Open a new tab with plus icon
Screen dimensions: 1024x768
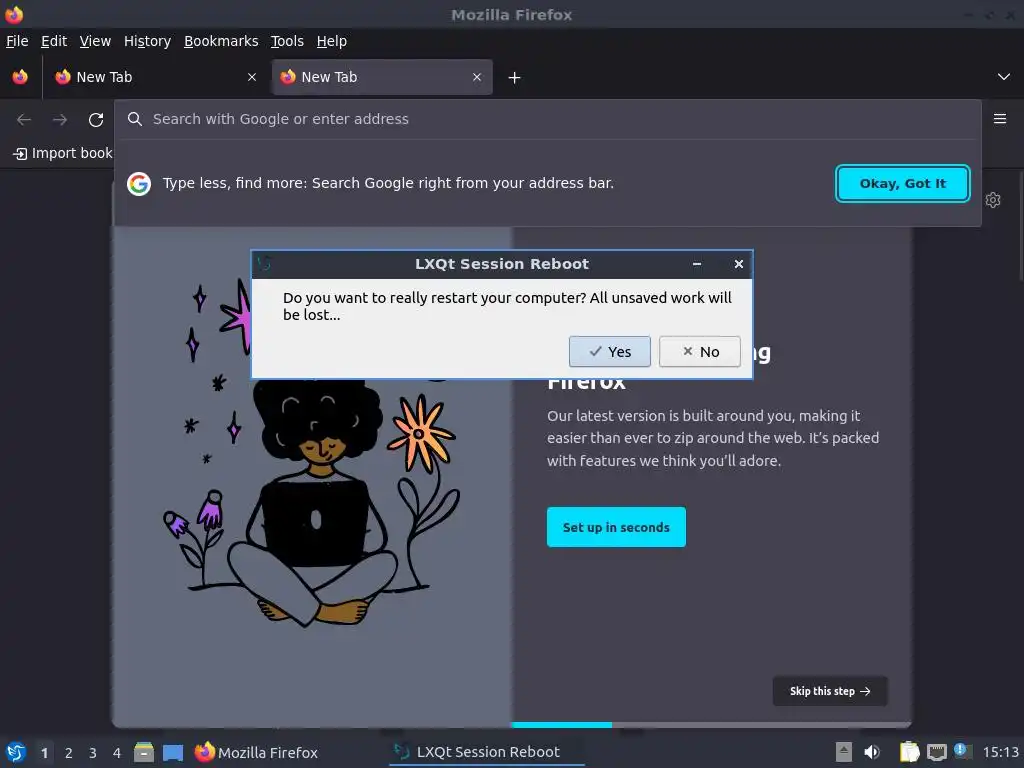click(x=515, y=78)
